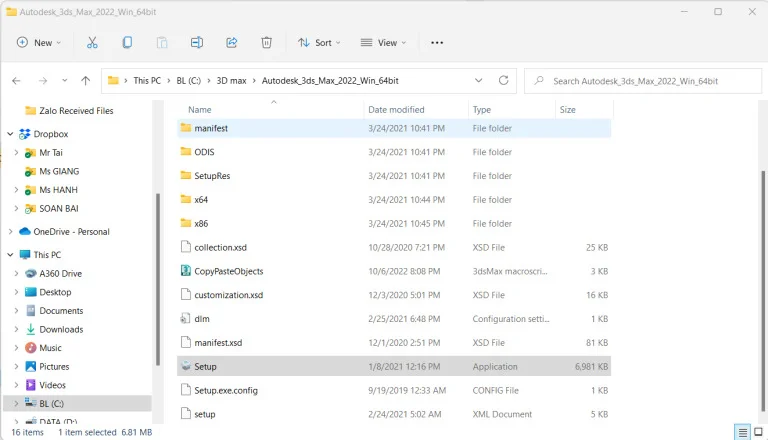
Task: Expand the Documents tree node
Action: [x=16, y=310]
